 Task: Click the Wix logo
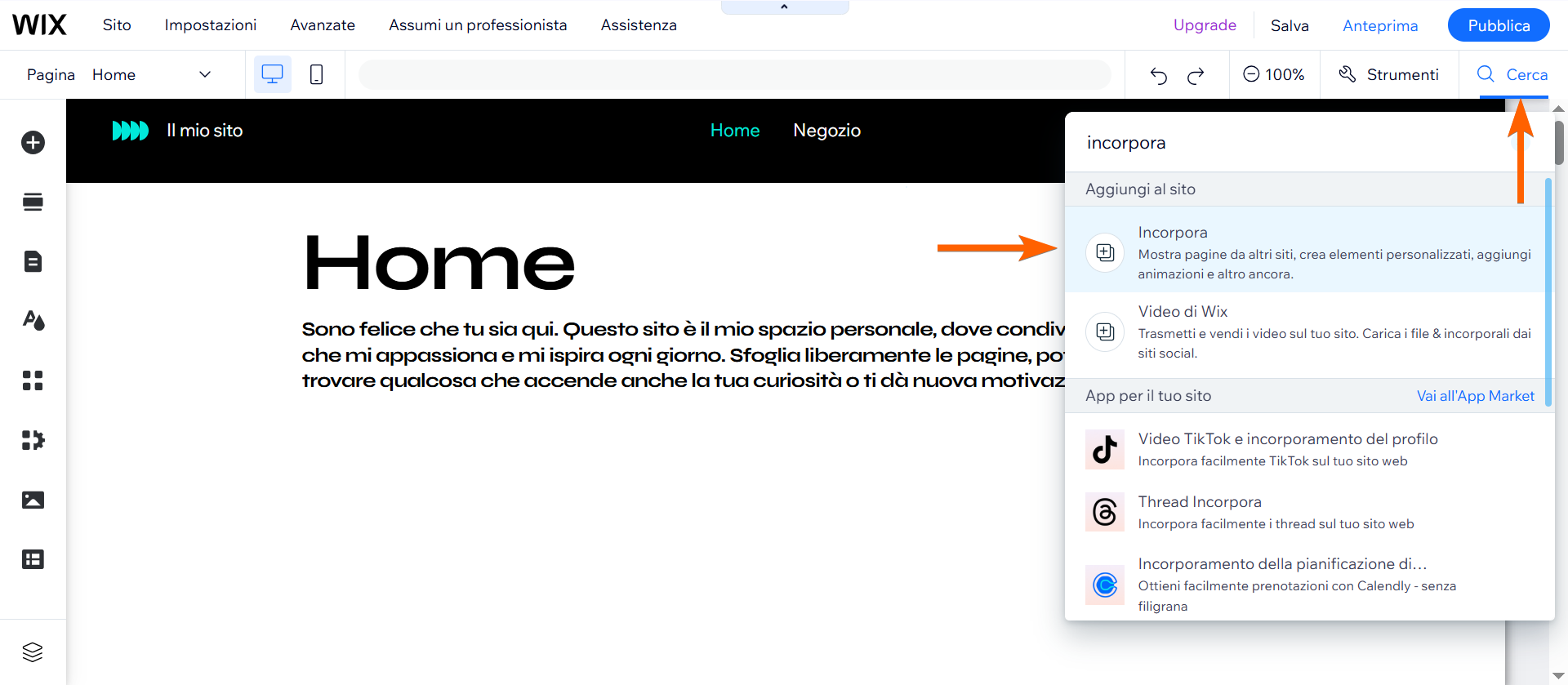click(x=39, y=24)
